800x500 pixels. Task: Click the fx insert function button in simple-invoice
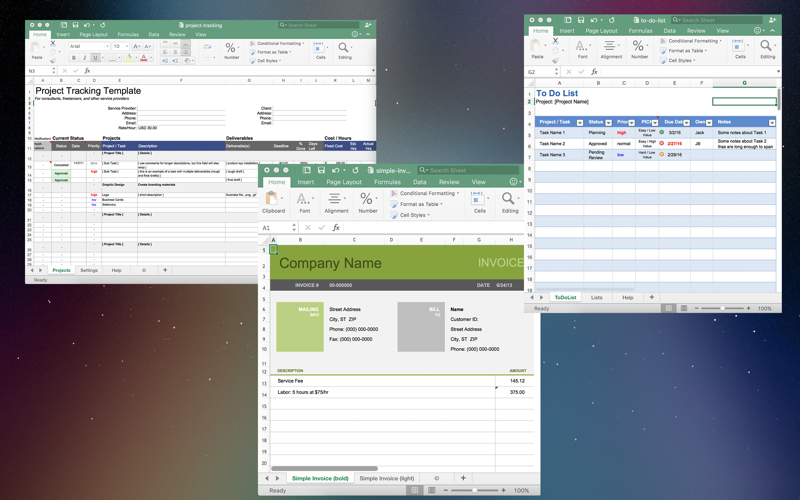(x=336, y=228)
